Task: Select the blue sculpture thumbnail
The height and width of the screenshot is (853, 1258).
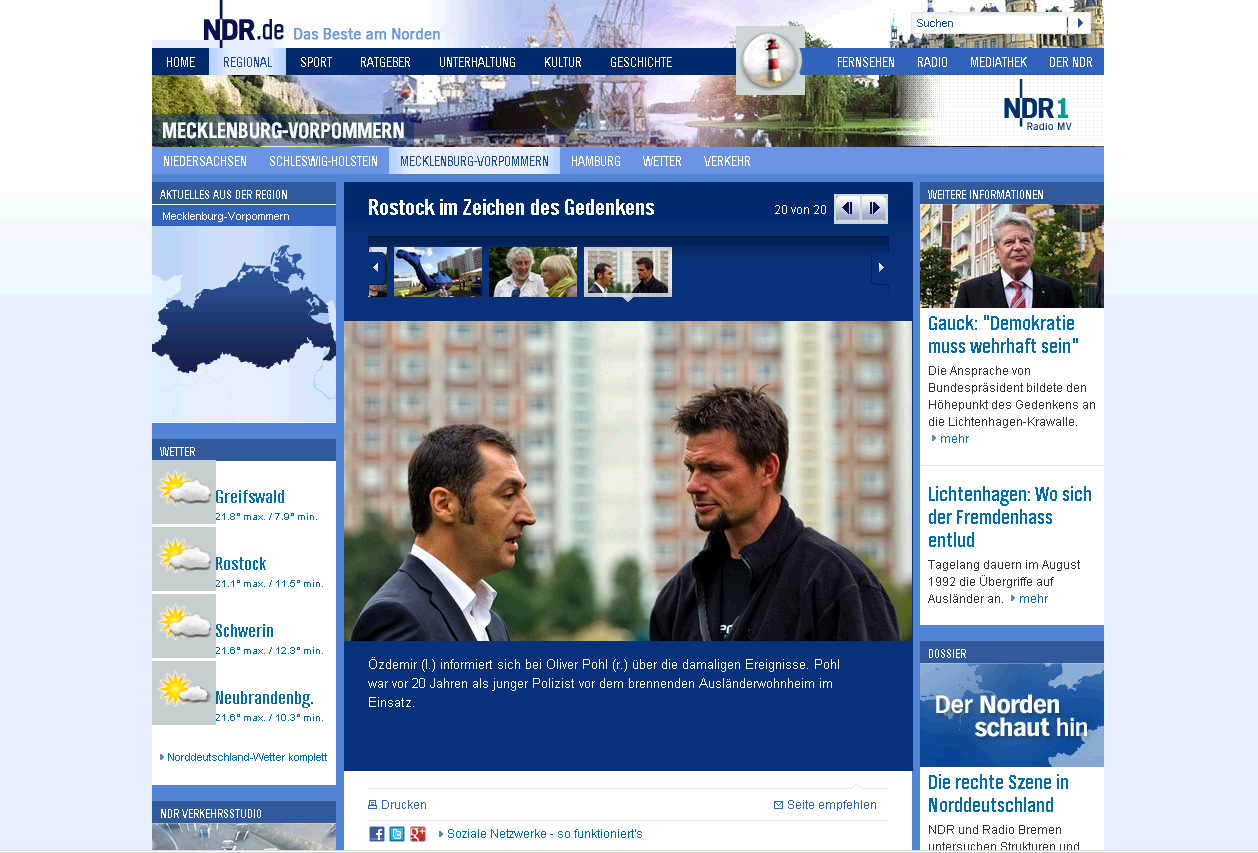Action: pos(438,272)
